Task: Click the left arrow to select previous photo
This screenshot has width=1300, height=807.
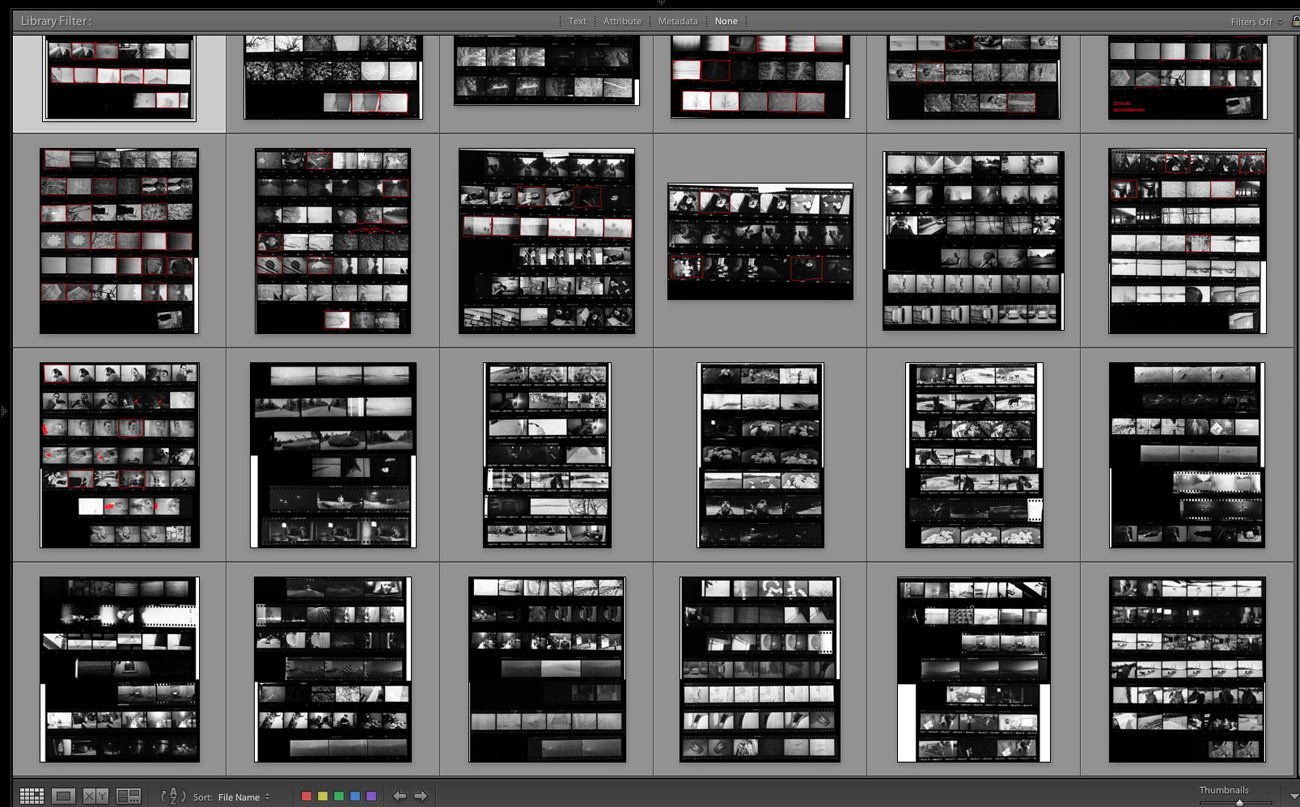Action: tap(399, 796)
